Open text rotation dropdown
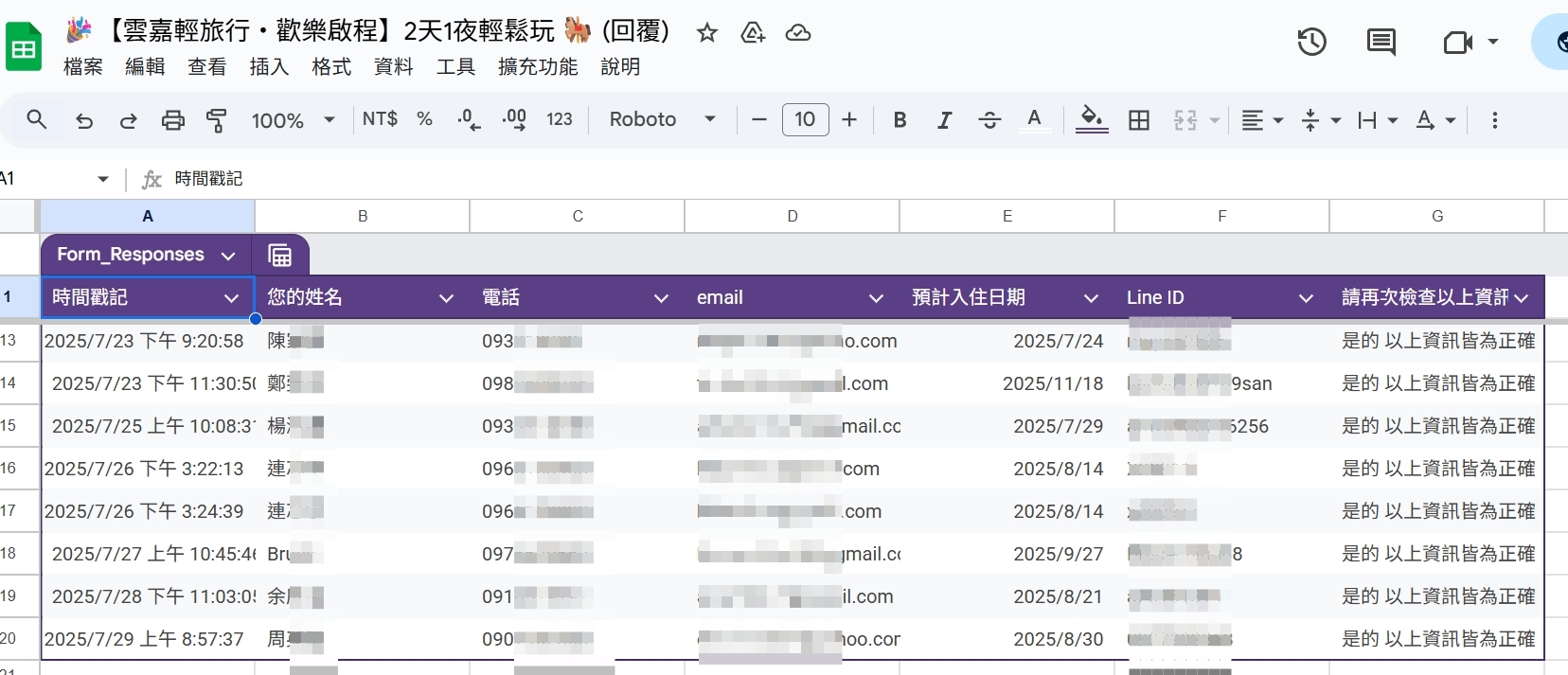Screen dimensions: 1568x675 (x=1435, y=120)
